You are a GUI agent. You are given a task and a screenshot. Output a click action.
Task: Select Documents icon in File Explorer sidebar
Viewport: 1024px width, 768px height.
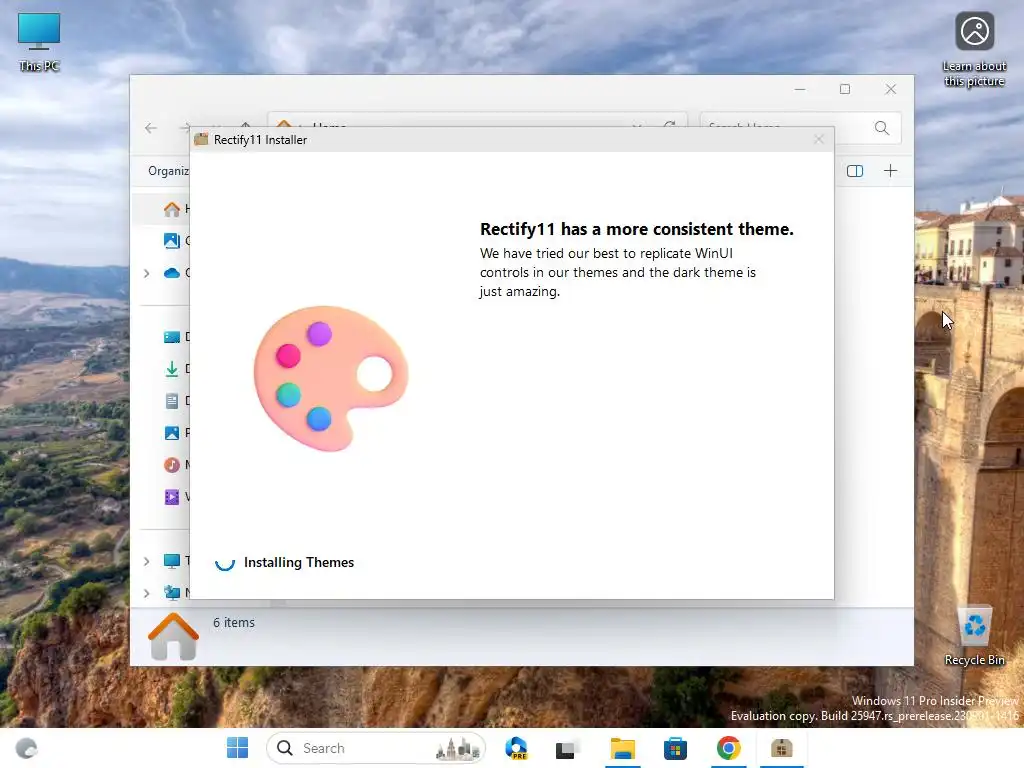[x=172, y=401]
